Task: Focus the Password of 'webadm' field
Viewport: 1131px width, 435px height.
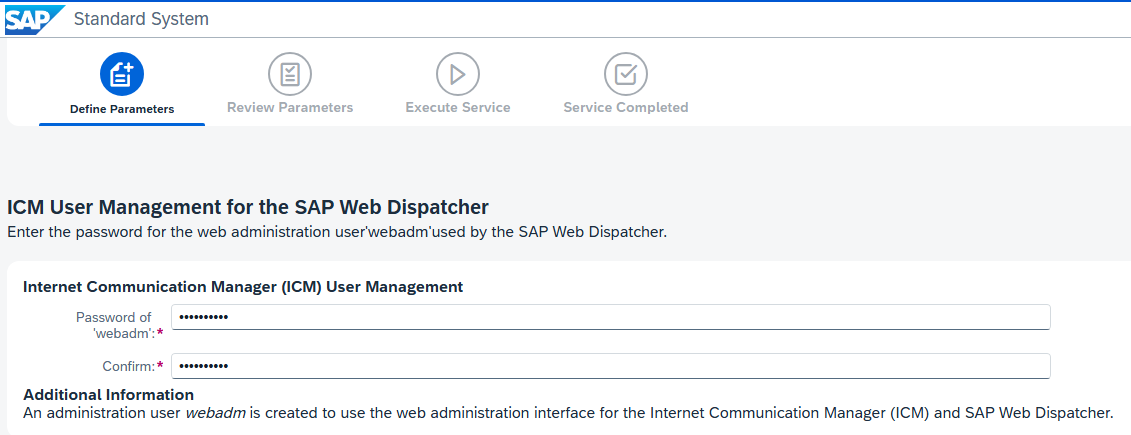Action: pos(610,317)
